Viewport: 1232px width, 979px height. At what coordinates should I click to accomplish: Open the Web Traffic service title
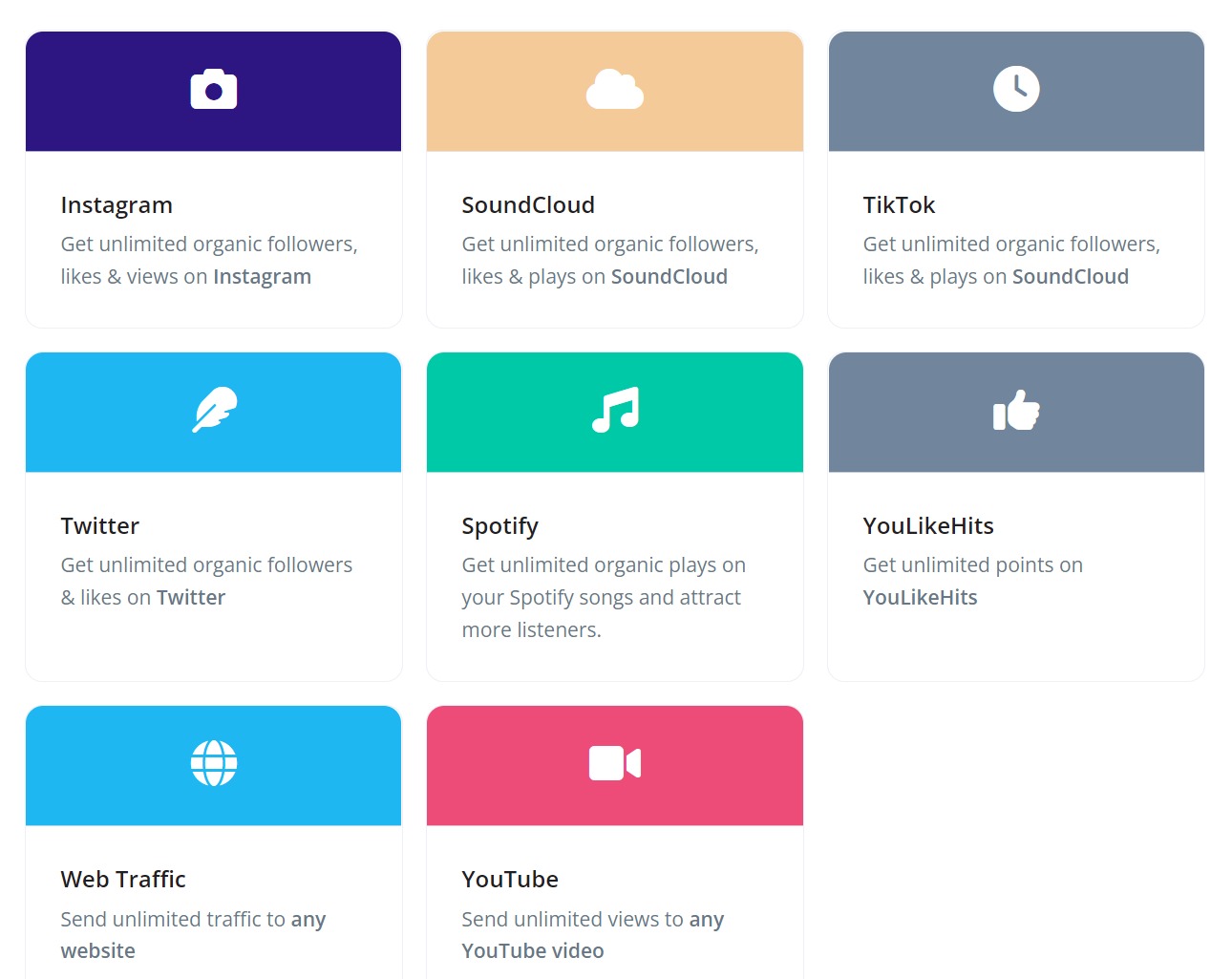[x=123, y=880]
